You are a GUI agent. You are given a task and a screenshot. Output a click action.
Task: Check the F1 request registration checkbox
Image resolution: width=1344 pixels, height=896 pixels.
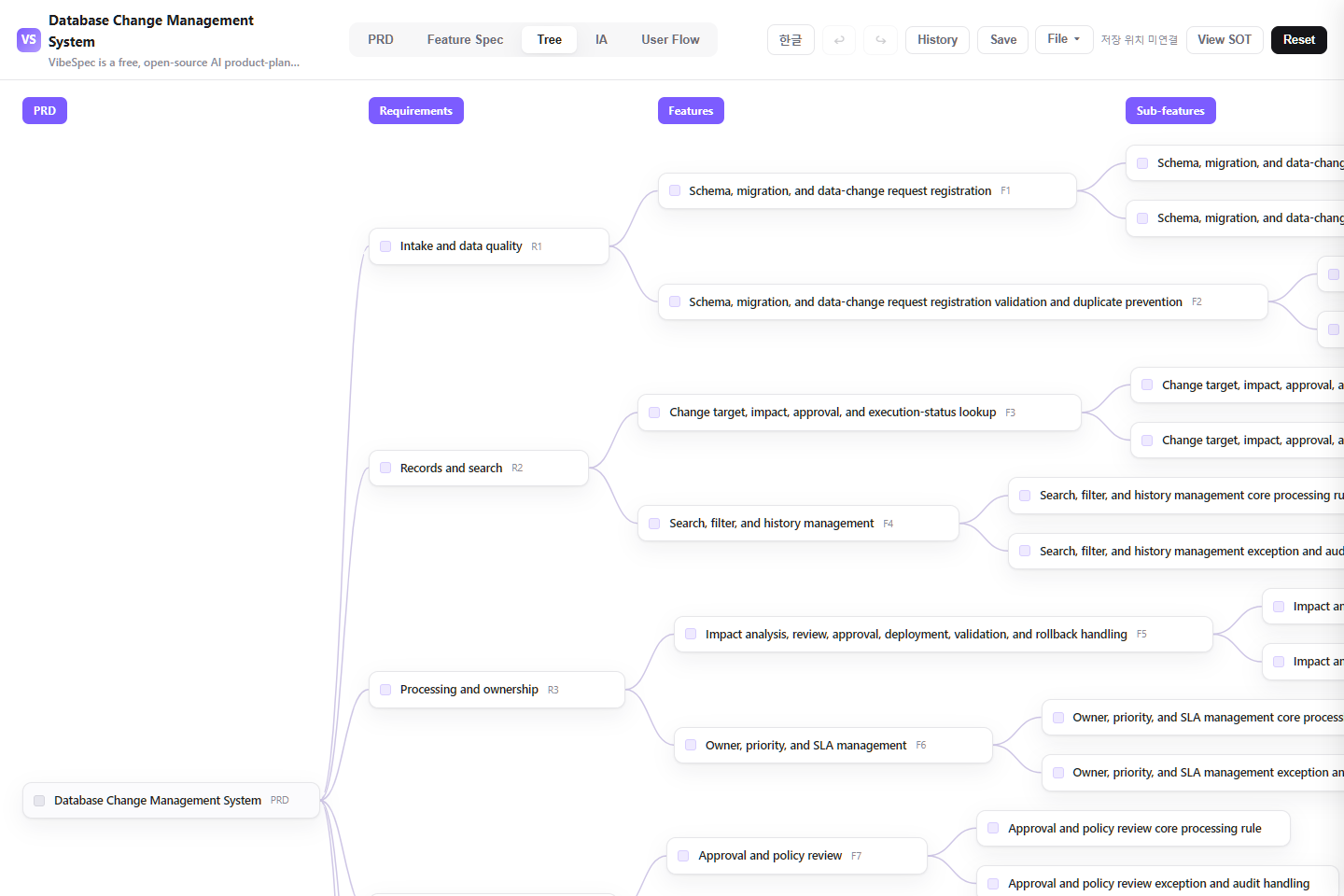pyautogui.click(x=675, y=190)
